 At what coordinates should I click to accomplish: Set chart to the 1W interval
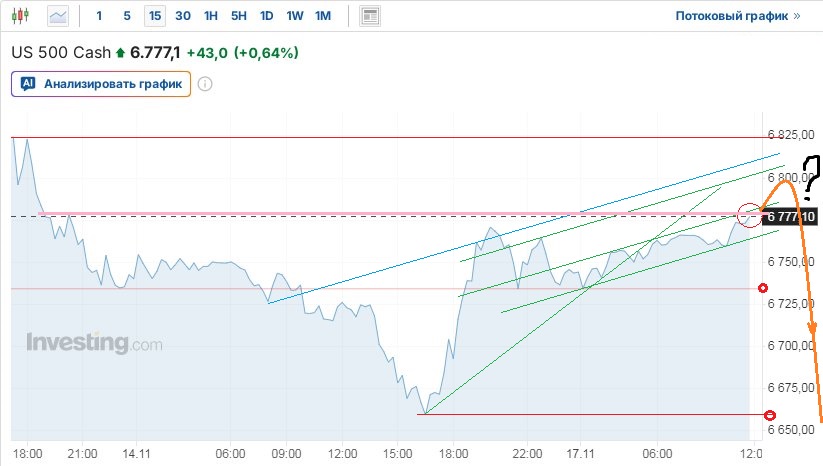coord(294,16)
